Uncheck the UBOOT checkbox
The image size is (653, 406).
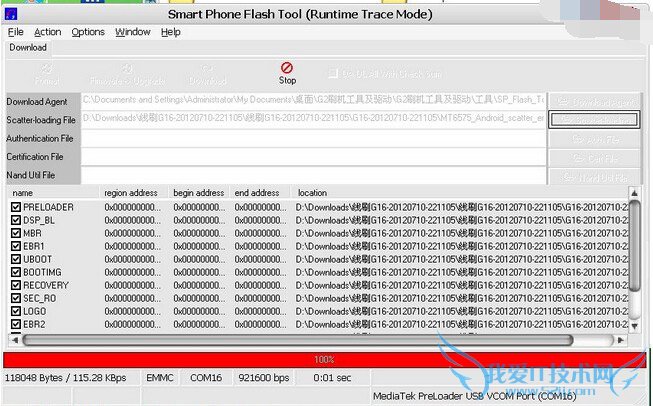[16, 259]
